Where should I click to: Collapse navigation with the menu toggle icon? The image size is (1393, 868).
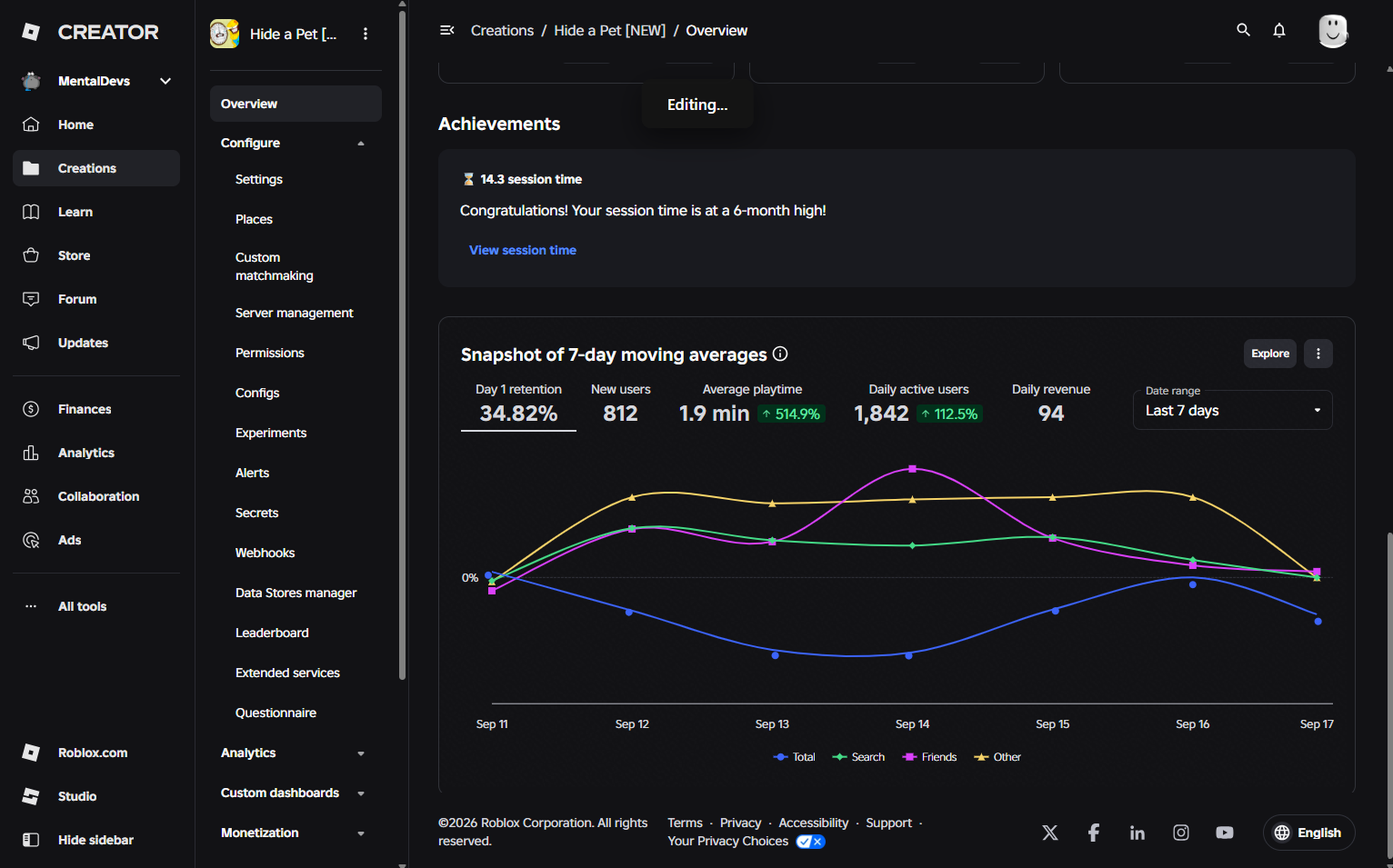447,30
